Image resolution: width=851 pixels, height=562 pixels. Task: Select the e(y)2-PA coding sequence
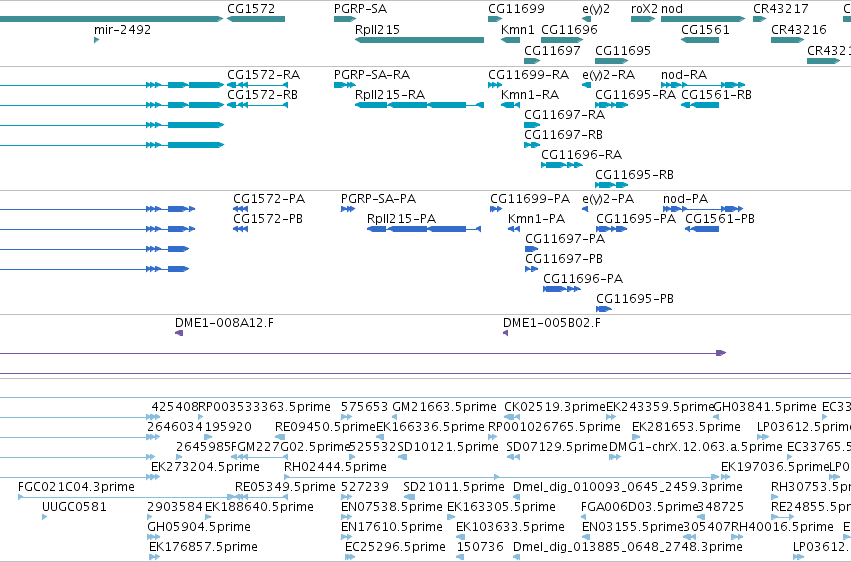tap(585, 209)
